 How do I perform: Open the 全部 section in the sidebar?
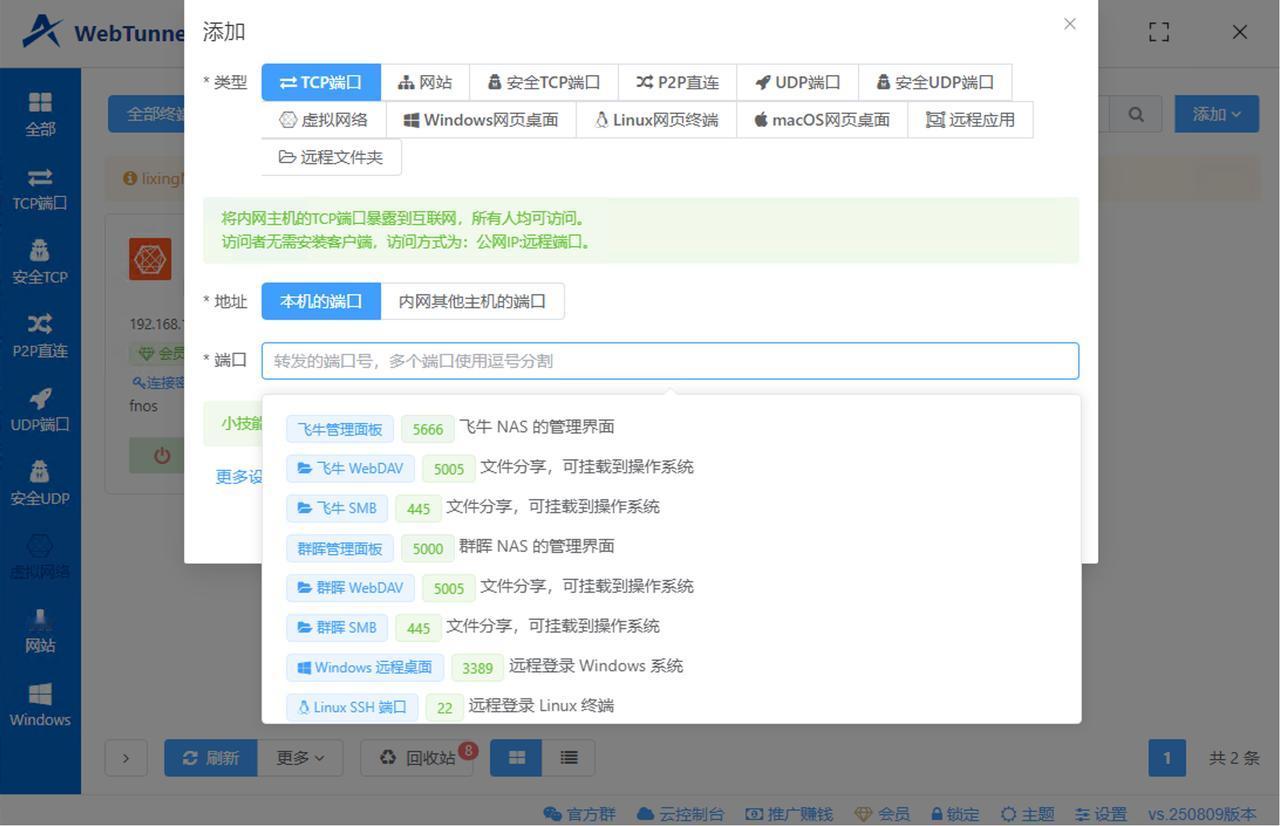40,114
